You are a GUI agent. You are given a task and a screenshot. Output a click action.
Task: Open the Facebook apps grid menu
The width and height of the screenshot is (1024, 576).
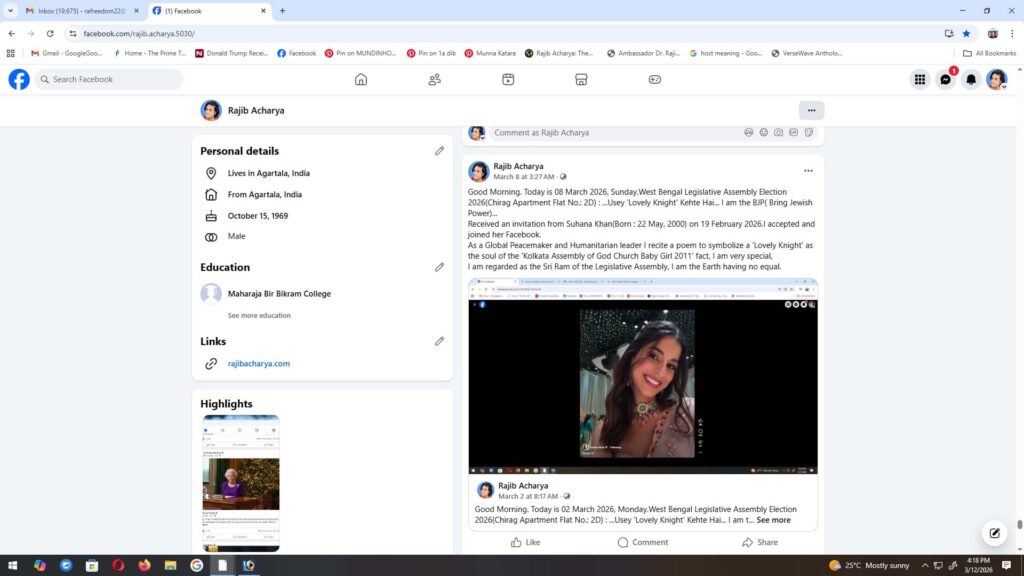919,80
